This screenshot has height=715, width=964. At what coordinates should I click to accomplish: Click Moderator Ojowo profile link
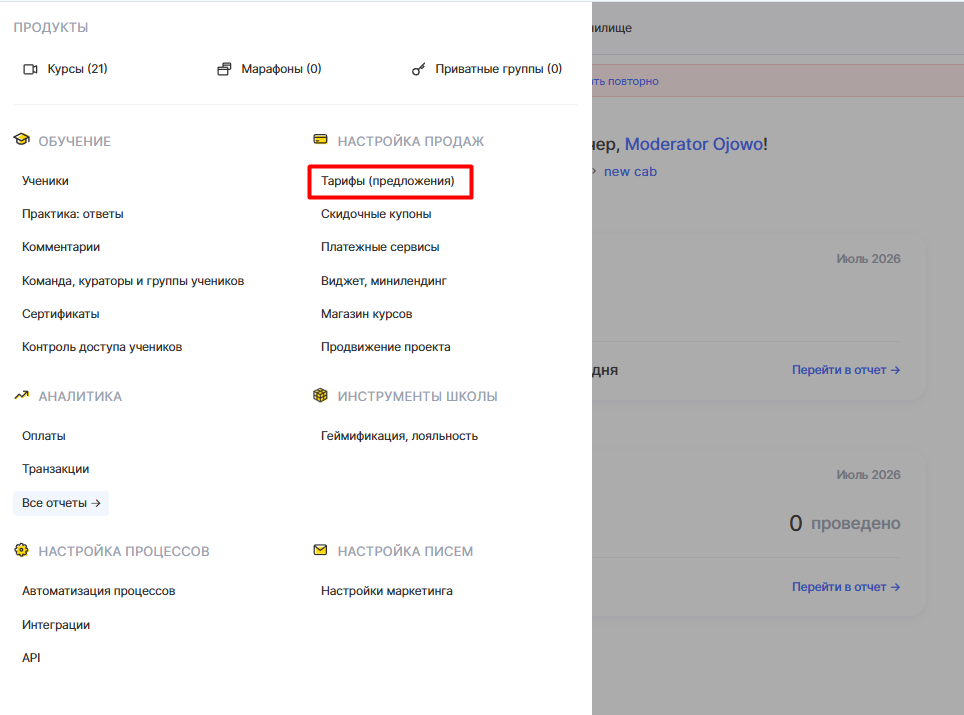(x=694, y=144)
